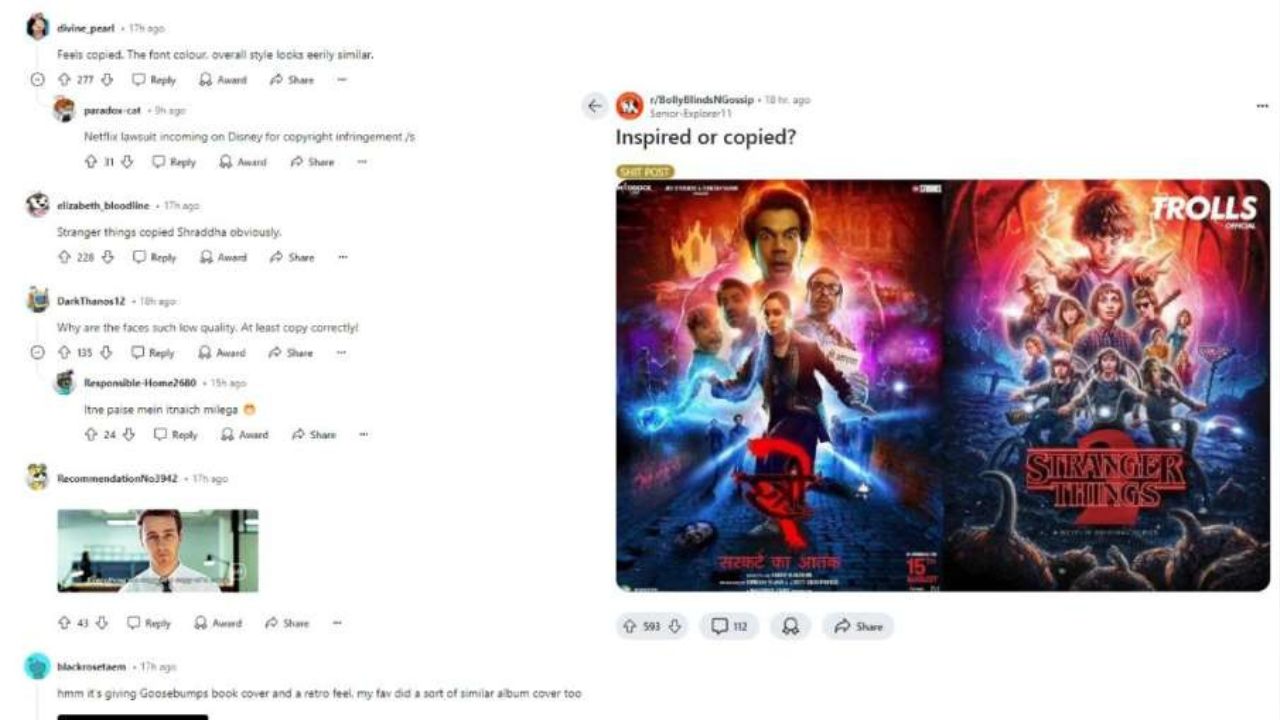The width and height of the screenshot is (1280, 720).
Task: Open post options three-dot menu
Action: 1262,106
